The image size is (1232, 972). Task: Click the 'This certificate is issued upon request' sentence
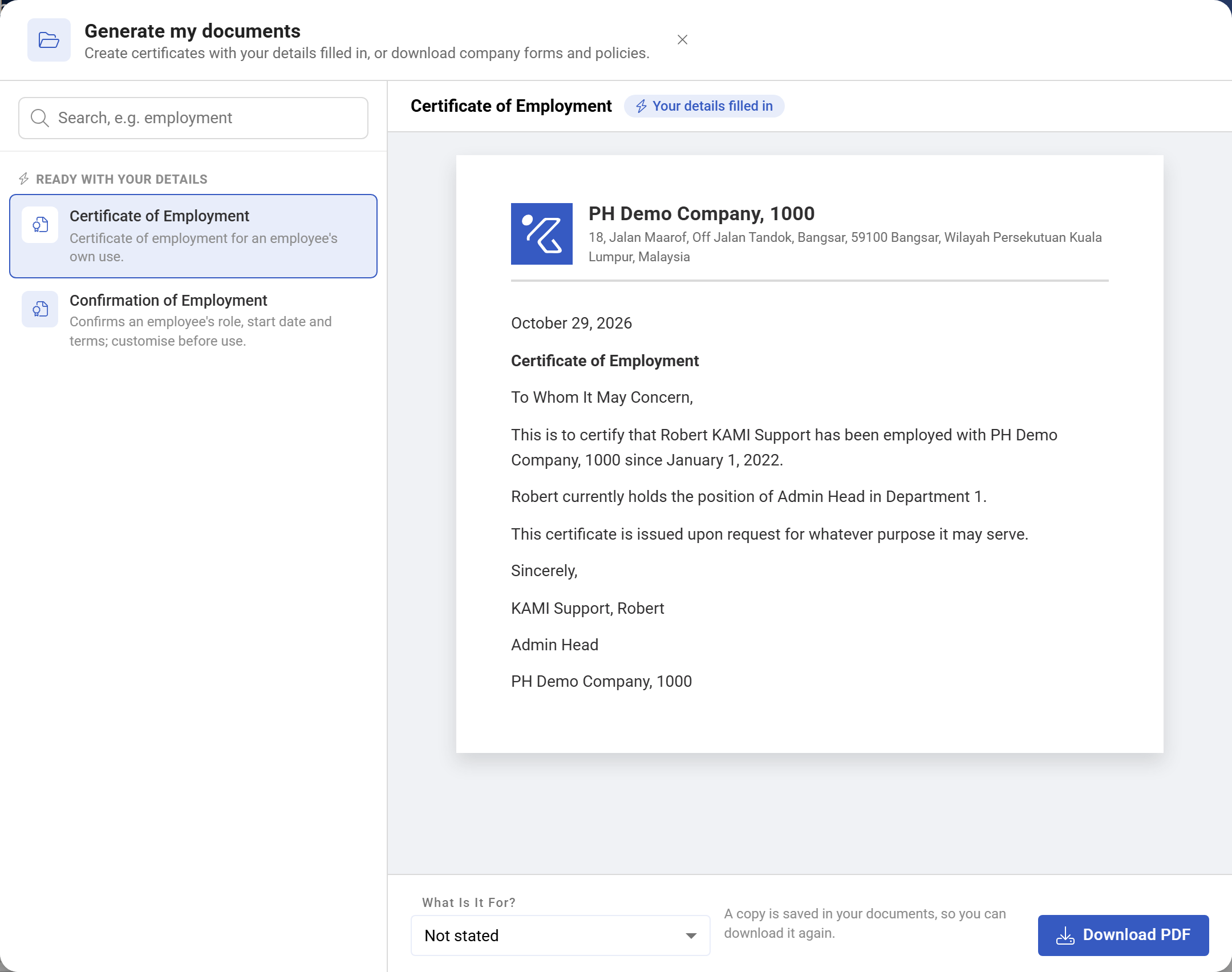pos(769,534)
